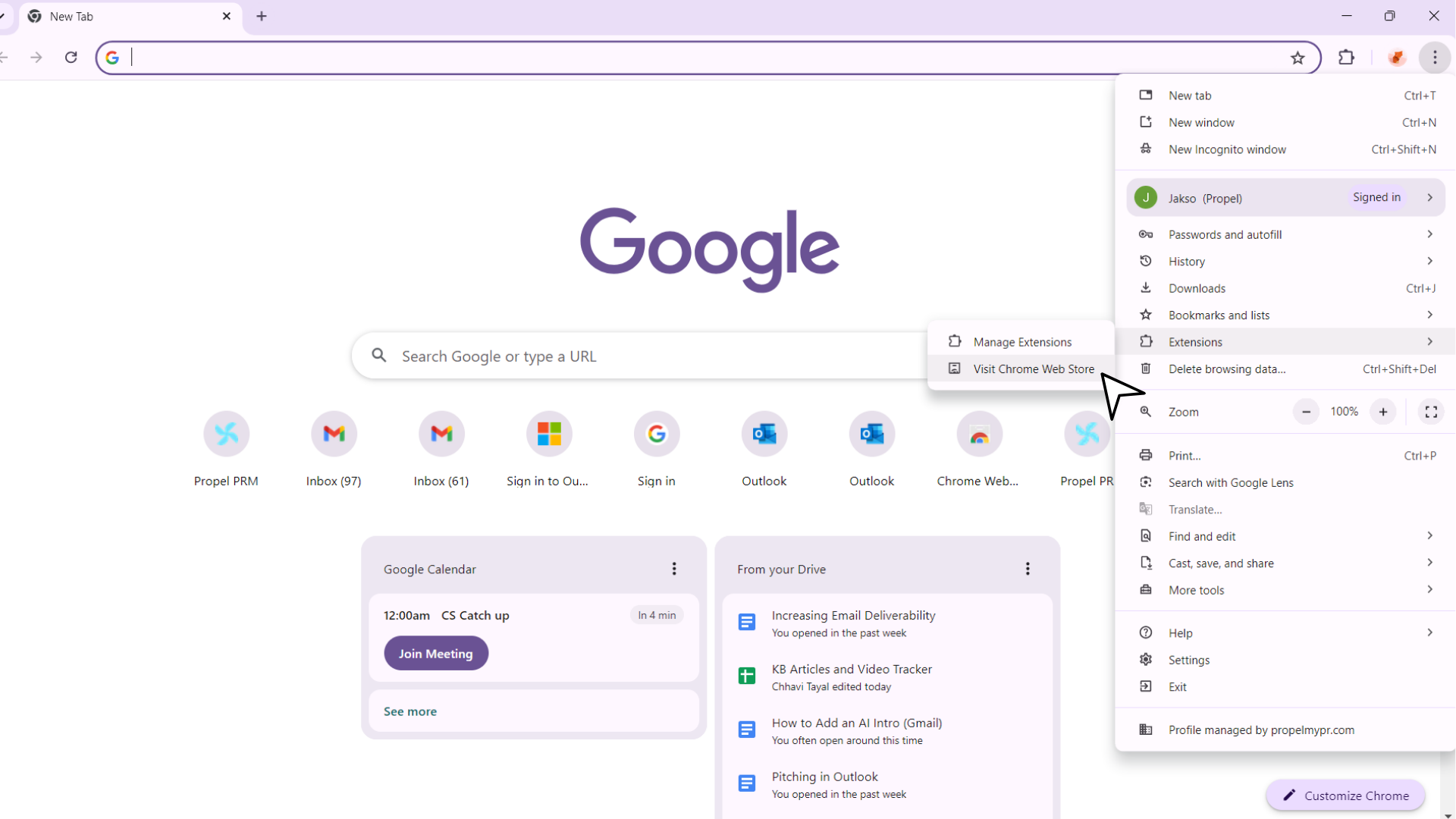Choose New window from the menu
1456x819 pixels.
tap(1285, 123)
